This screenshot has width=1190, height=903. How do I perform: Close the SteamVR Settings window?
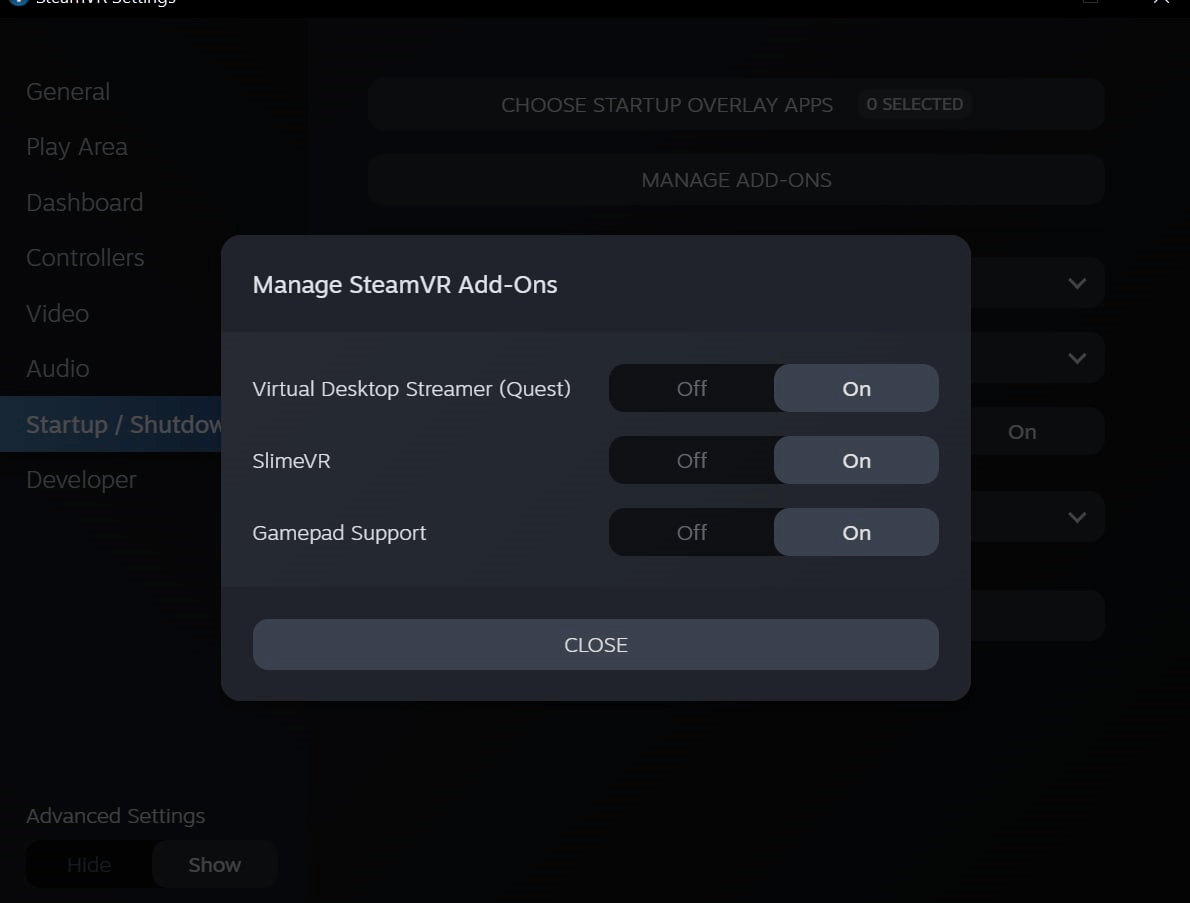click(x=1161, y=2)
